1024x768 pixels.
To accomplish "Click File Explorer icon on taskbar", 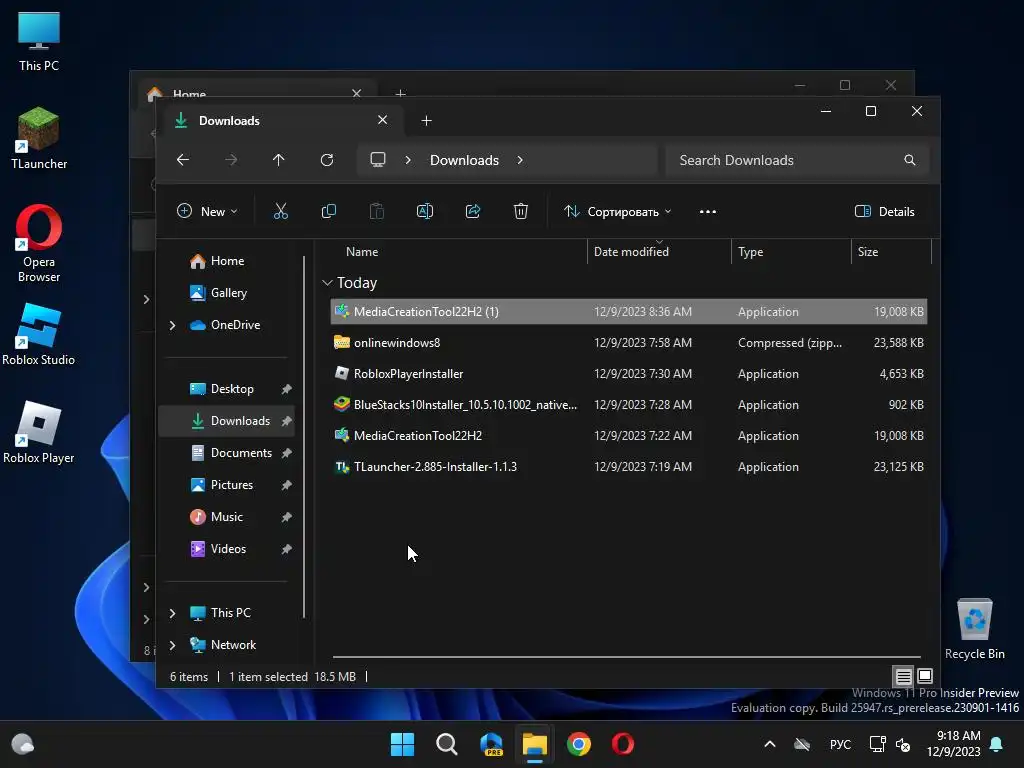I will pos(535,744).
